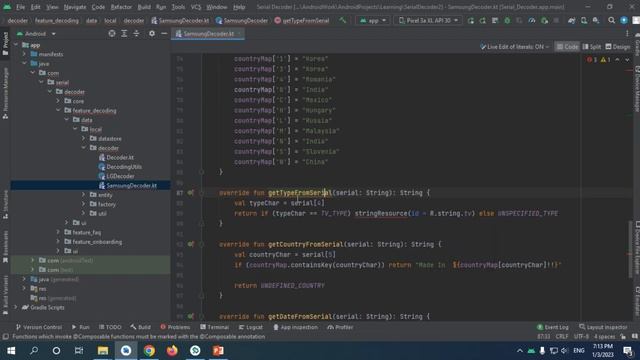Open Project tool window sidebar button
This screenshot has width=640, height=360.
(x=5, y=44)
